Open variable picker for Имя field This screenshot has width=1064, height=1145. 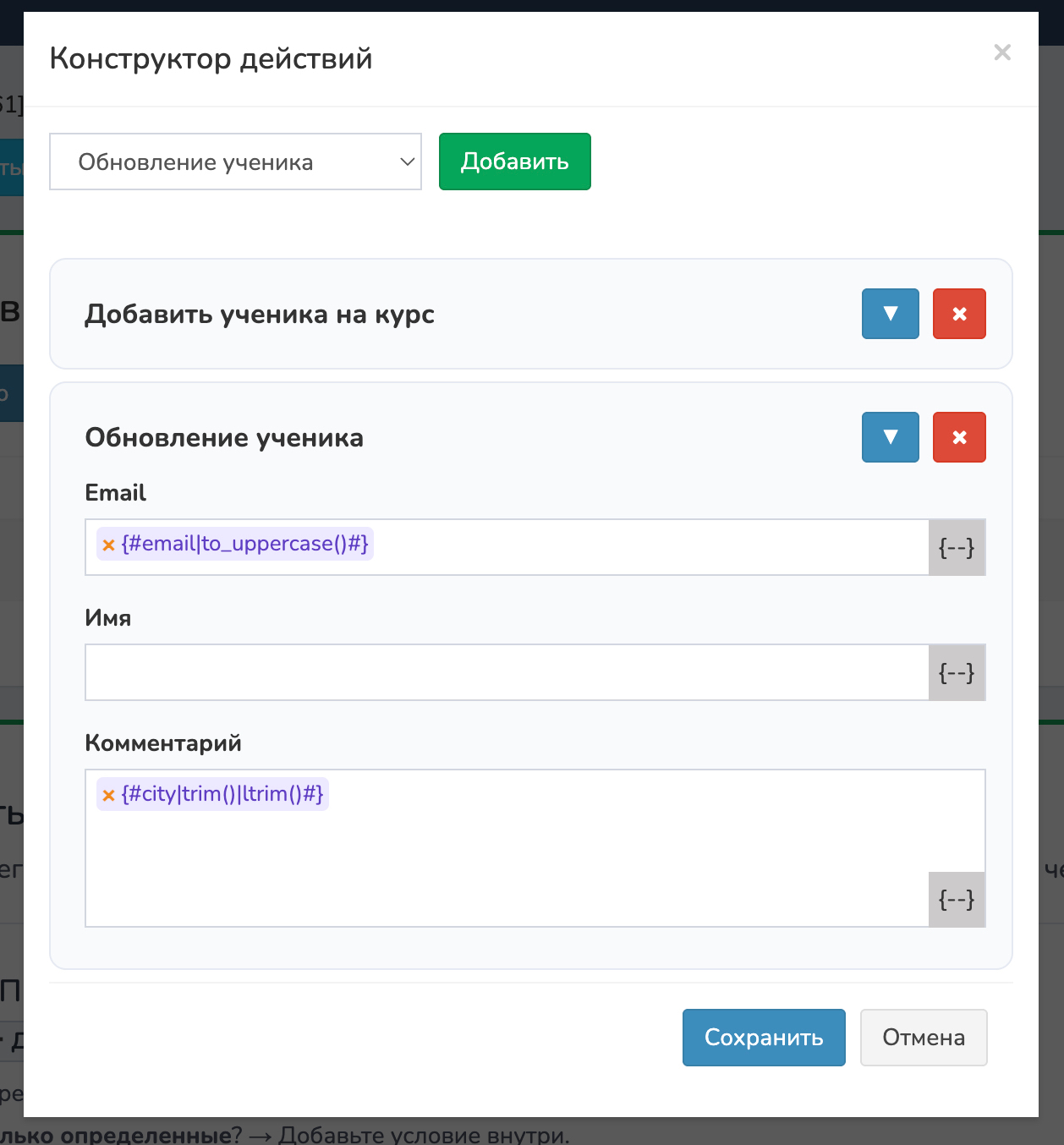957,673
